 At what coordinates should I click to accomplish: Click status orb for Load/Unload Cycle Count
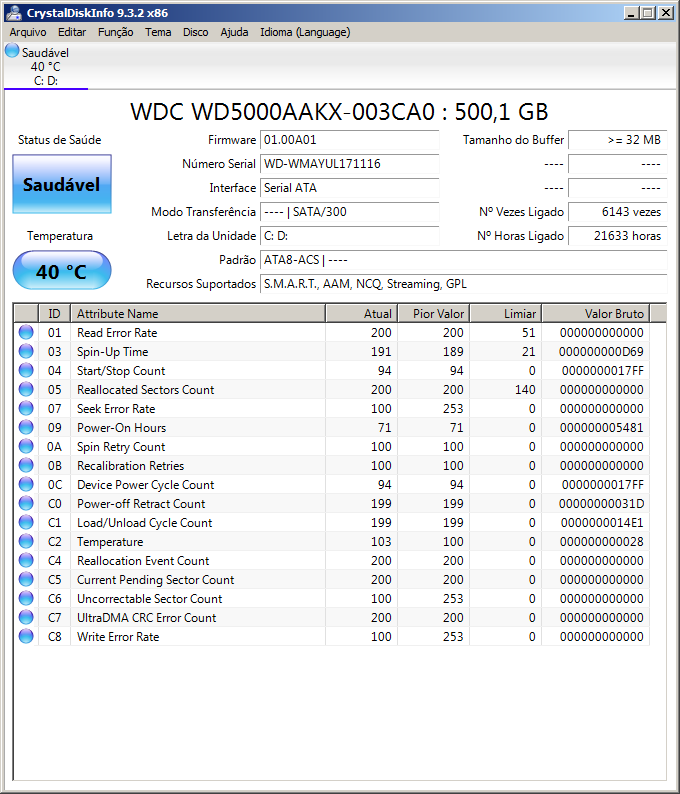(x=26, y=522)
